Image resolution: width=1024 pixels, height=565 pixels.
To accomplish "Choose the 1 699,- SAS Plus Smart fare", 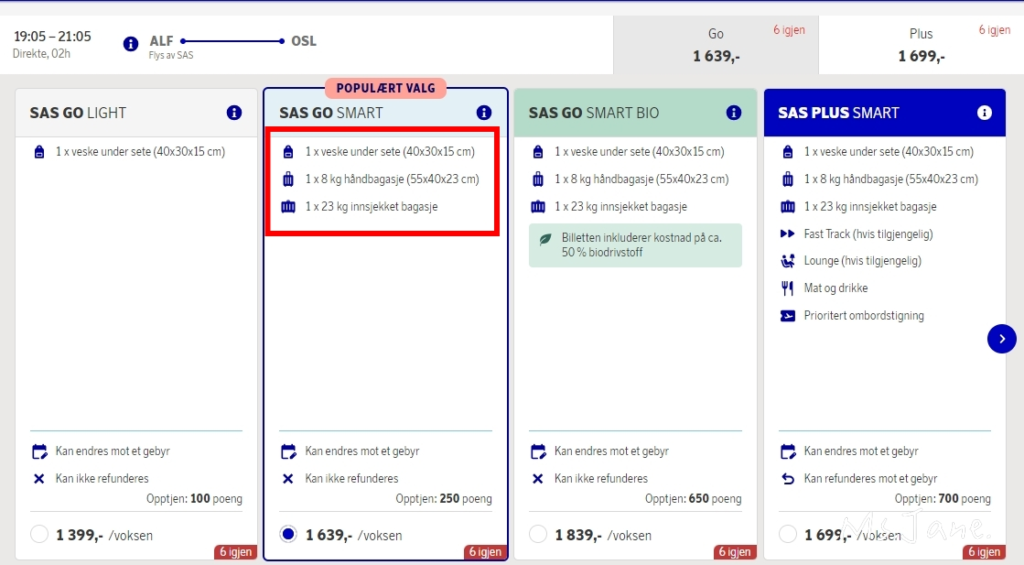I will 788,534.
